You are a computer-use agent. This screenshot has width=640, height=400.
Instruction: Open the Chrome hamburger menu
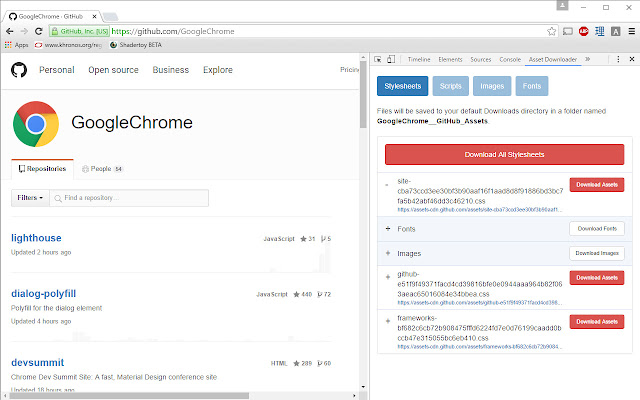pyautogui.click(x=631, y=31)
